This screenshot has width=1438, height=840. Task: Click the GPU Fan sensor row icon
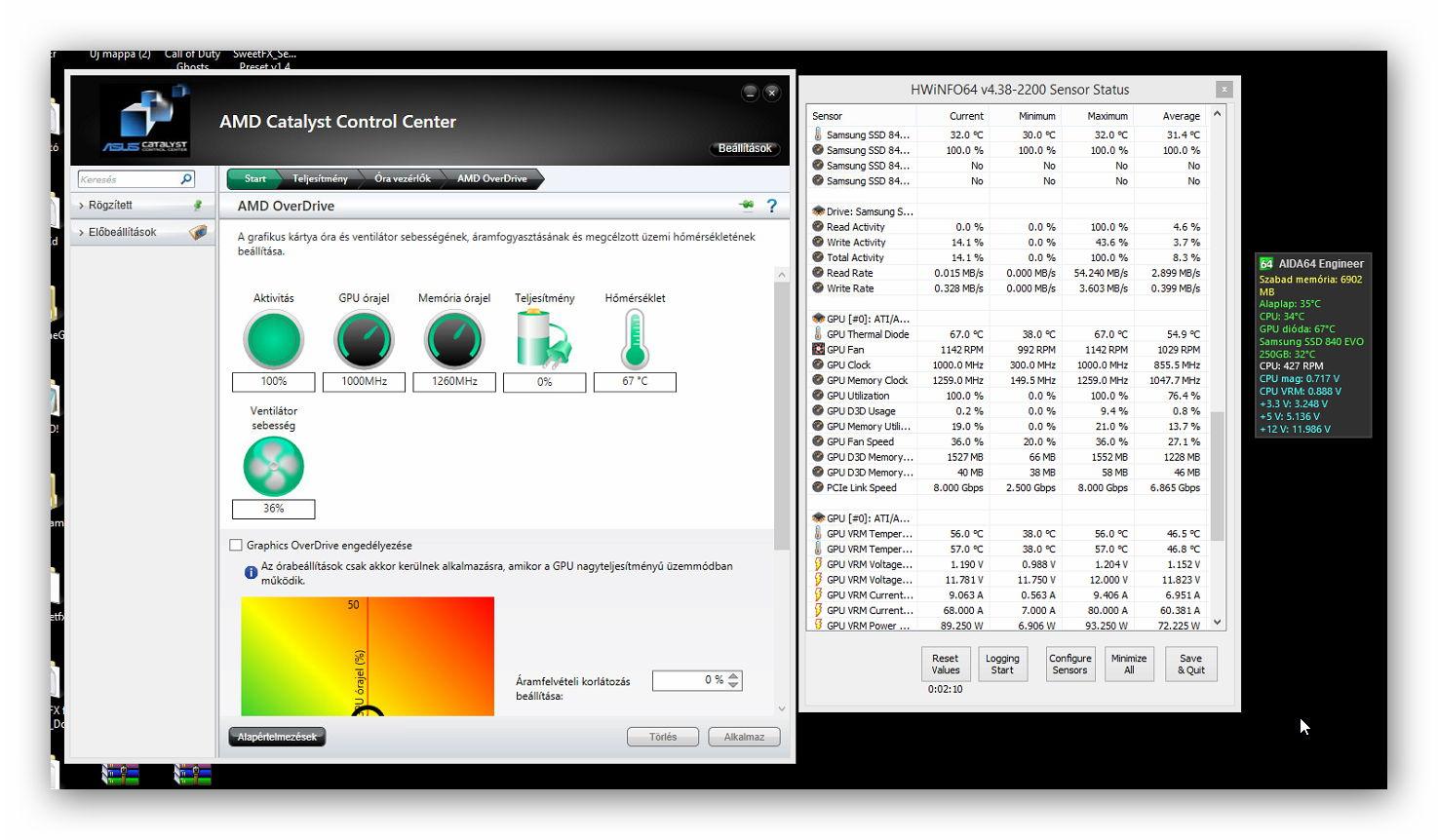pos(818,349)
